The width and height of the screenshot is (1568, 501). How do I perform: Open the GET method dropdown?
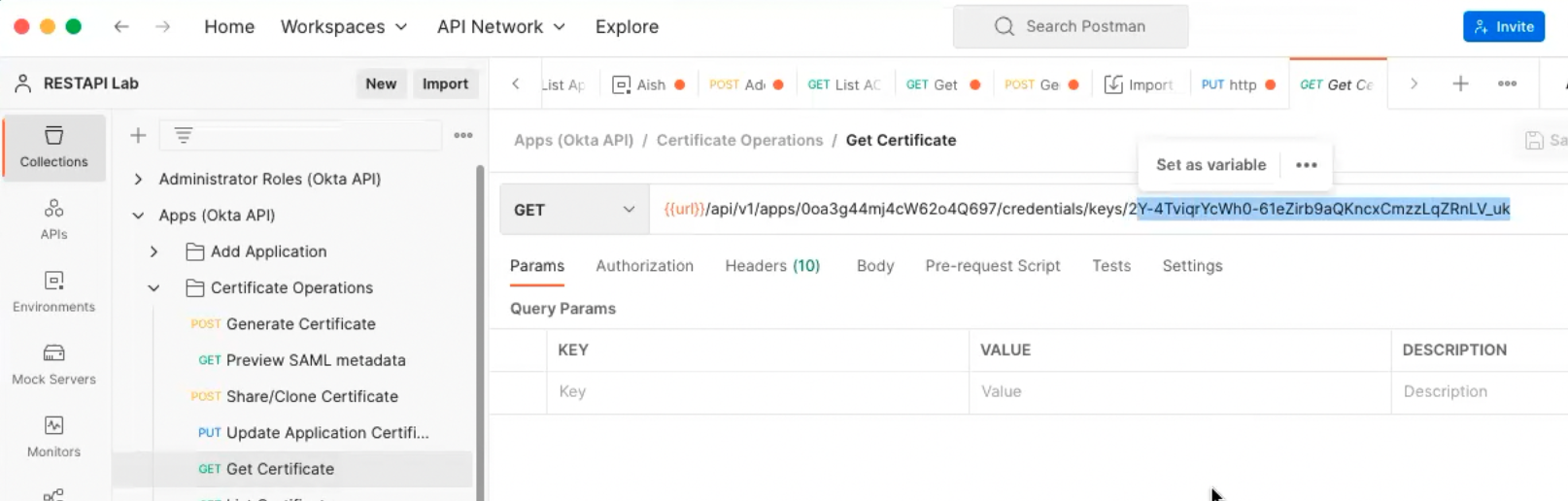[573, 210]
